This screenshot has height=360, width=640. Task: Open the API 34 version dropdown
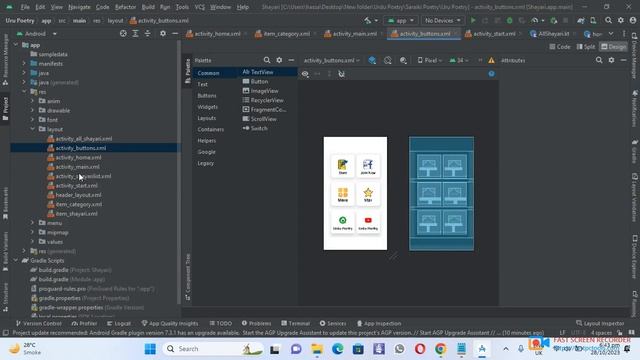[459, 60]
